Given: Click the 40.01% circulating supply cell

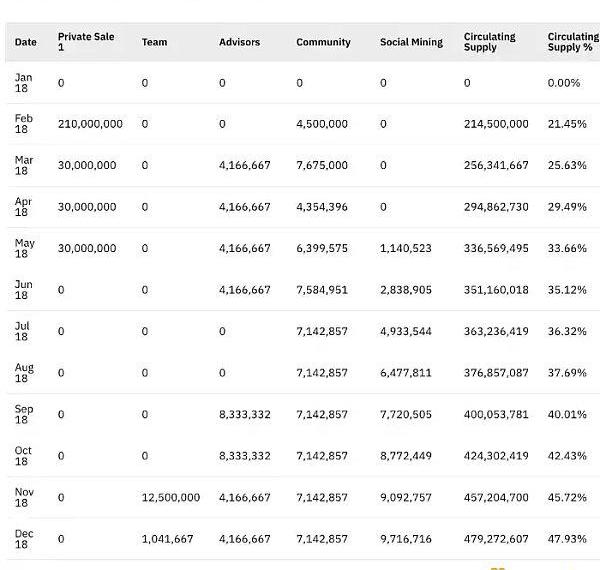Looking at the screenshot, I should (x=567, y=414).
